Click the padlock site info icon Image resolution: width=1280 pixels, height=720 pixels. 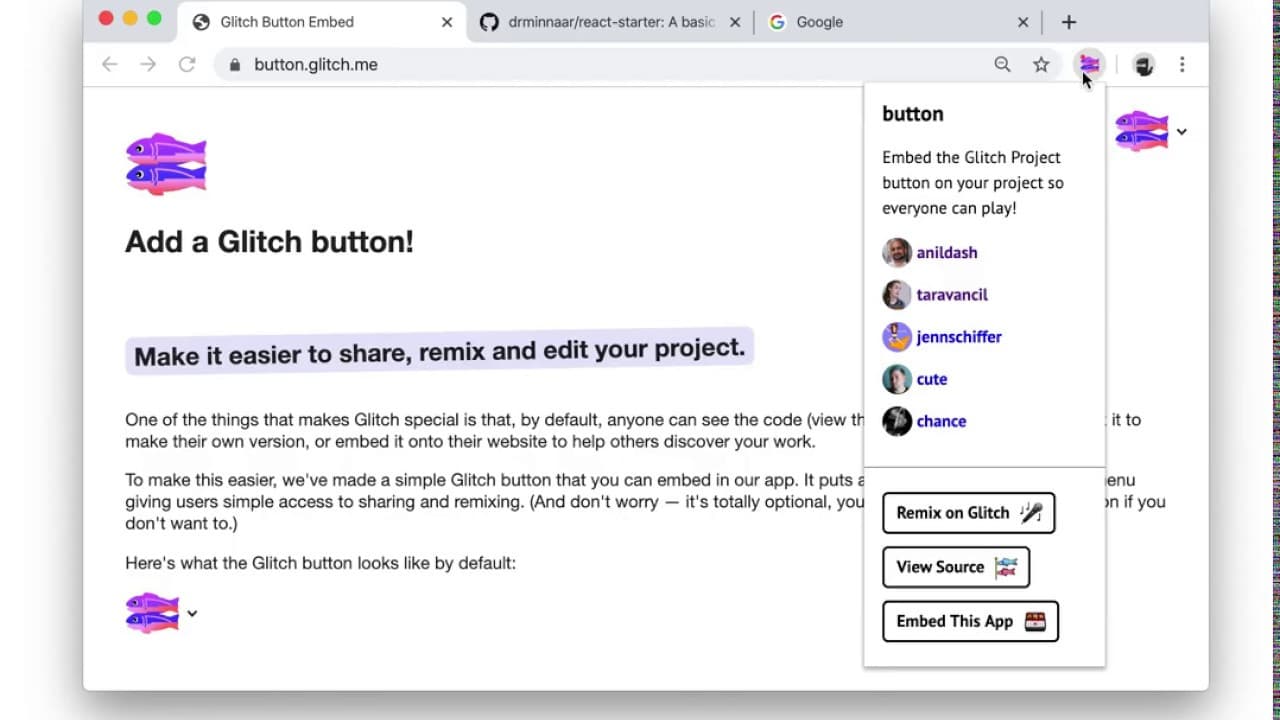[235, 65]
